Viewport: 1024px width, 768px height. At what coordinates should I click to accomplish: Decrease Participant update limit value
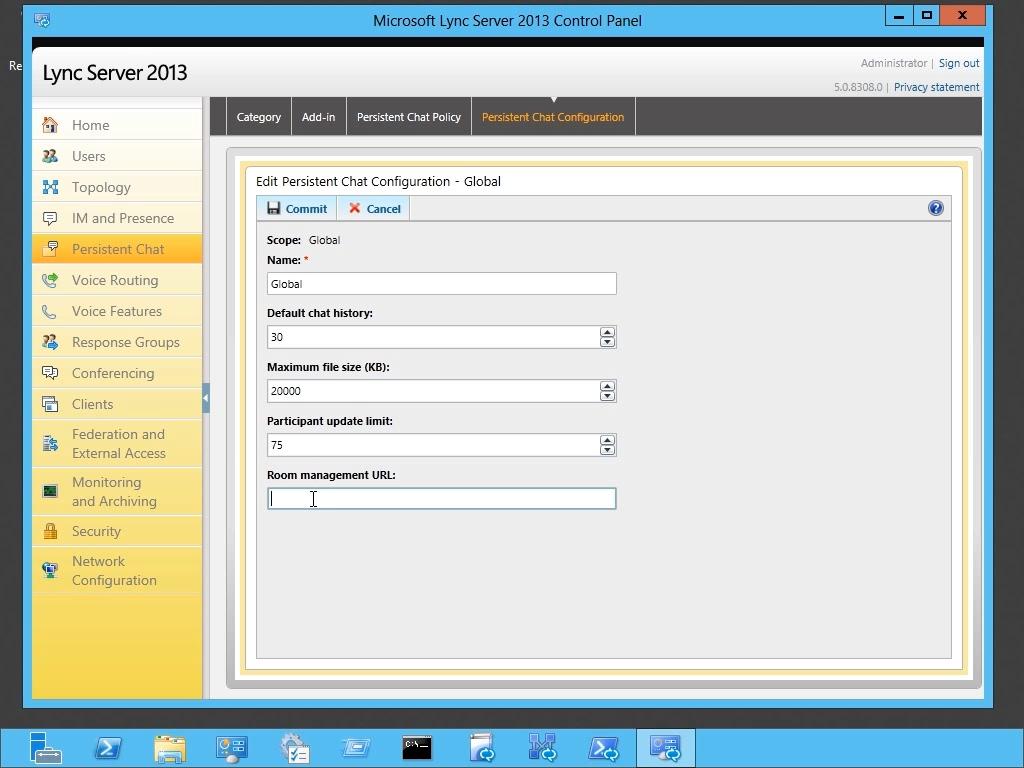click(x=607, y=450)
